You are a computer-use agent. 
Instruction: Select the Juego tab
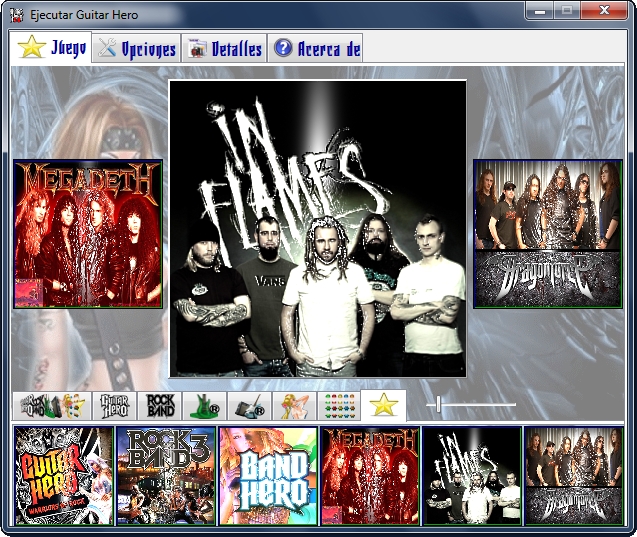[54, 48]
